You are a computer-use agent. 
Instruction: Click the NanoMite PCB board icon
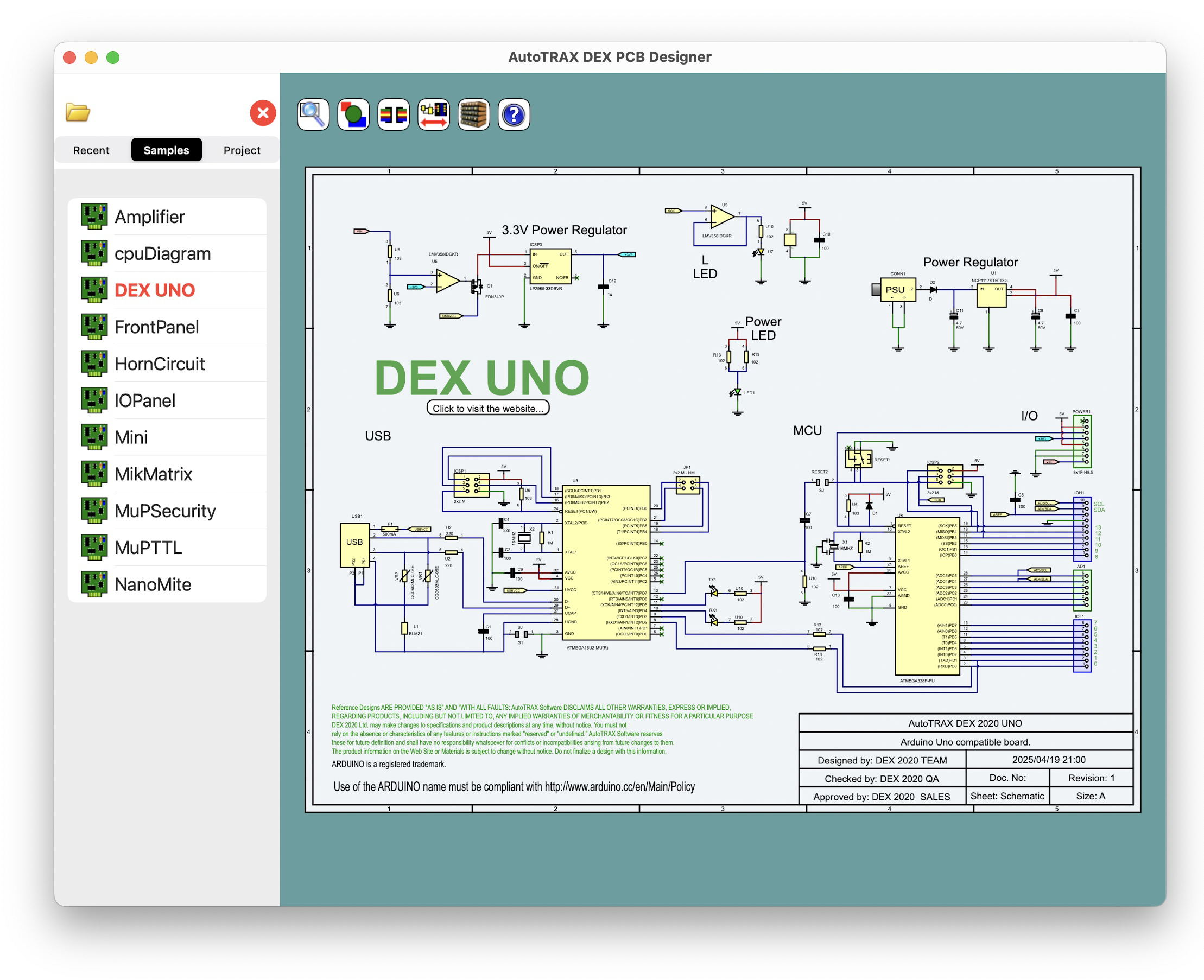coord(94,584)
